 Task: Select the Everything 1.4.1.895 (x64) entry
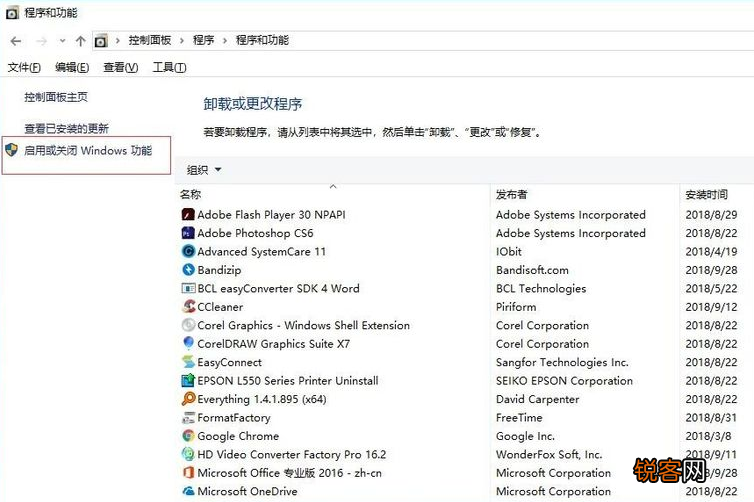click(262, 399)
